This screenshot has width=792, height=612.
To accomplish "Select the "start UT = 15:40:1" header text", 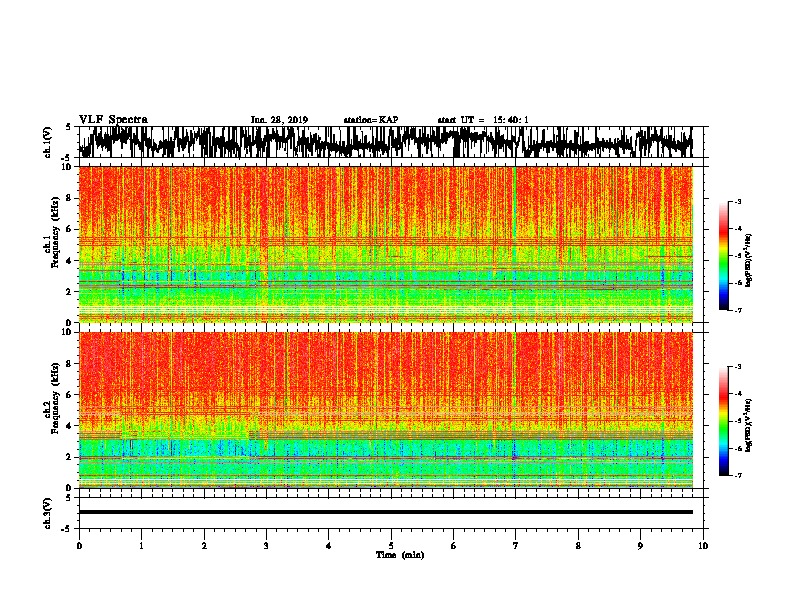I will (x=483, y=120).
